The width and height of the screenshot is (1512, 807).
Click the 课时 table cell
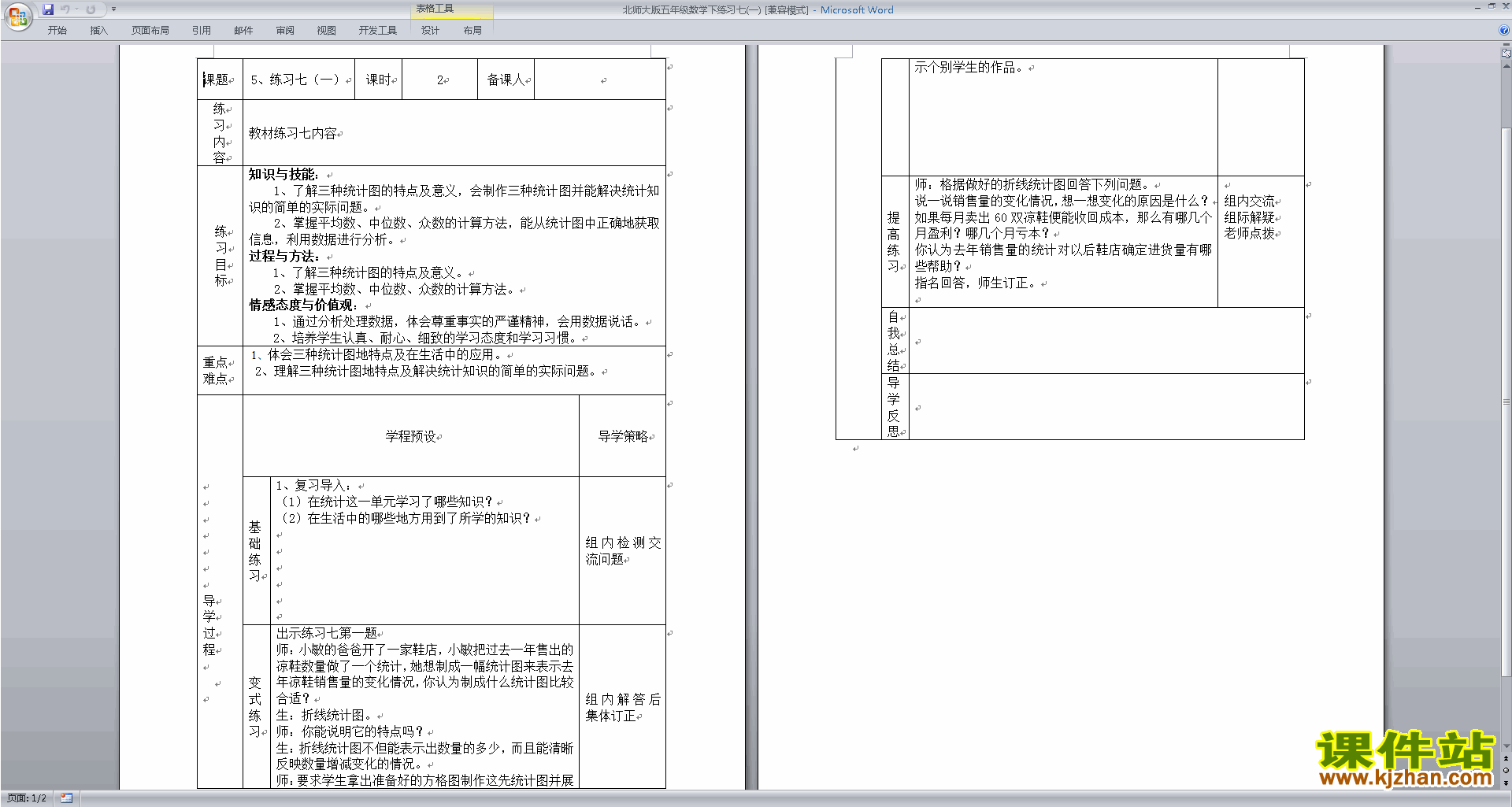[x=379, y=80]
